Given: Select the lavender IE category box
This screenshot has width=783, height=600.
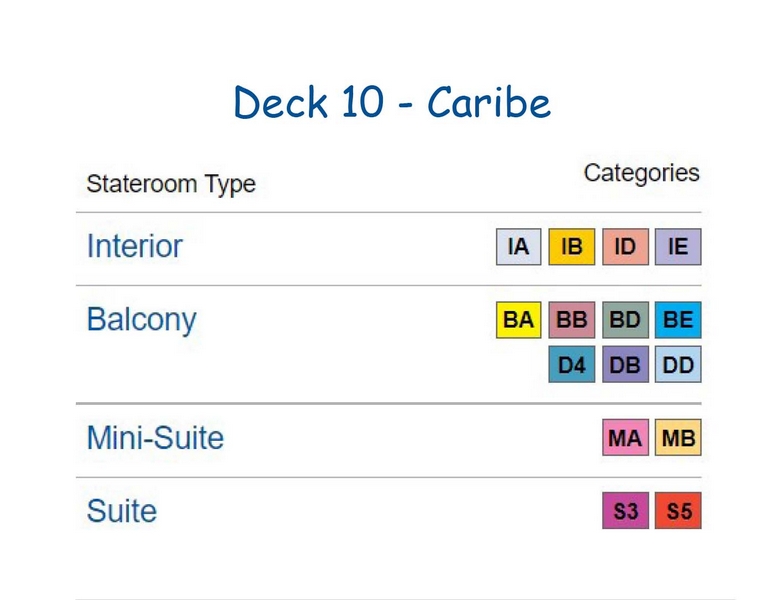Looking at the screenshot, I should pyautogui.click(x=678, y=247).
